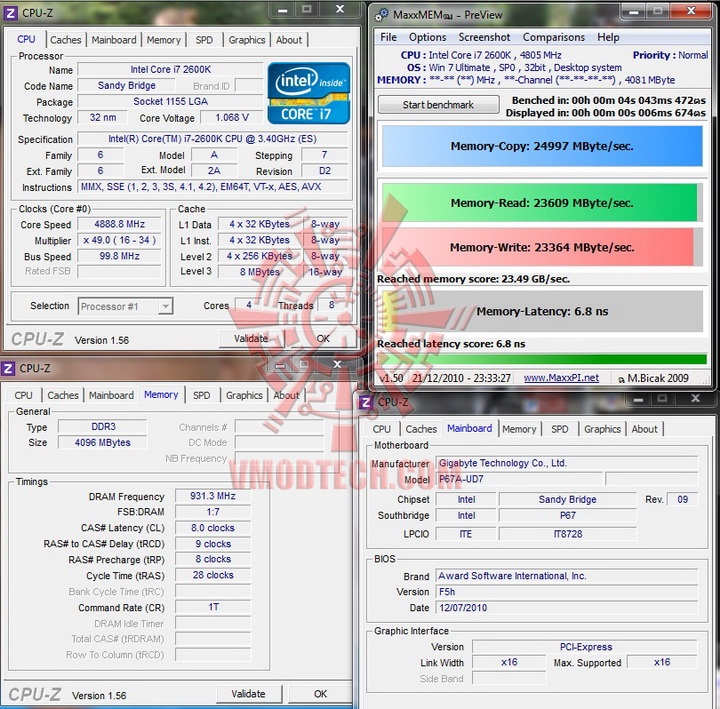Screen dimensions: 720x709
Task: Click the Memory-Latency result bar
Action: coord(542,311)
